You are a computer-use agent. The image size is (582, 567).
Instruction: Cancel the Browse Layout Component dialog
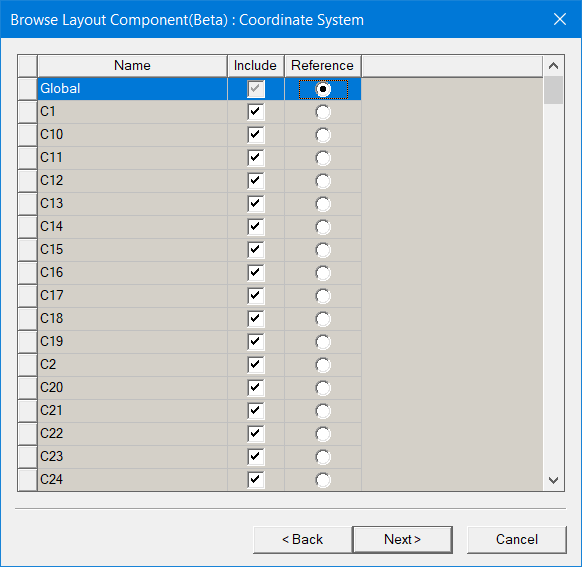click(x=517, y=539)
